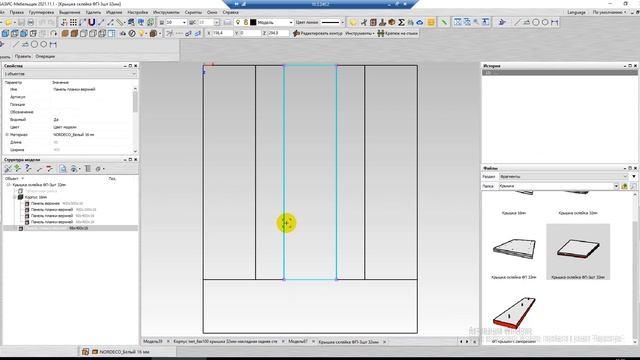Toggle the dotted grid icon in the top toolbar
Viewport: 640px width, 360px height.
(73, 22)
